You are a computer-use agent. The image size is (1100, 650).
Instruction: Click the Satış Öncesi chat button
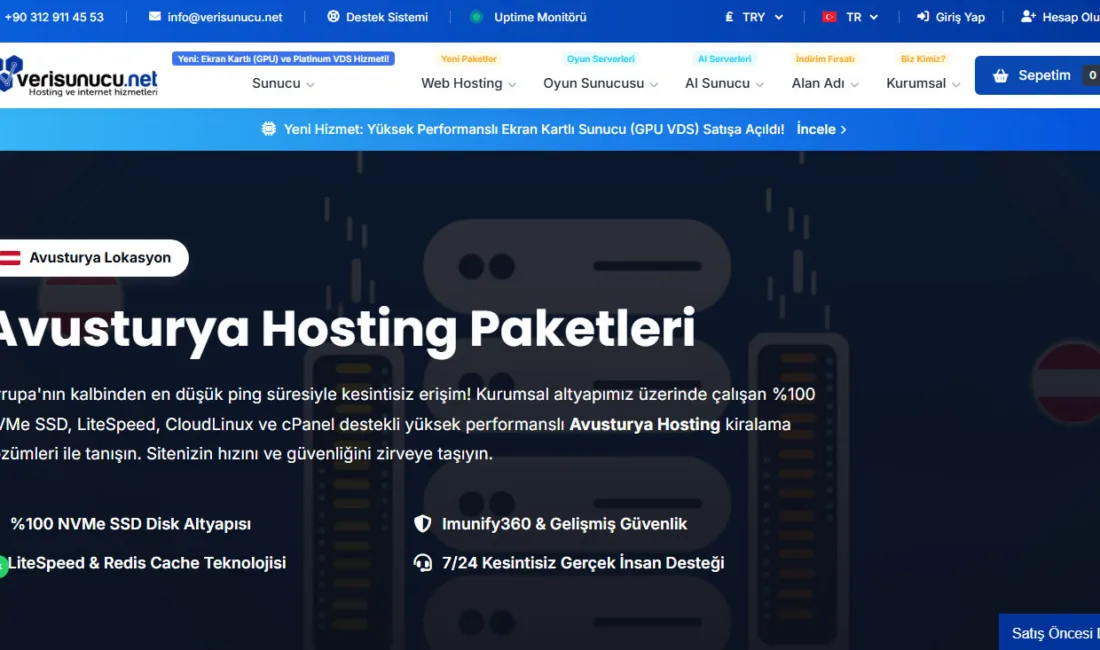(1049, 632)
